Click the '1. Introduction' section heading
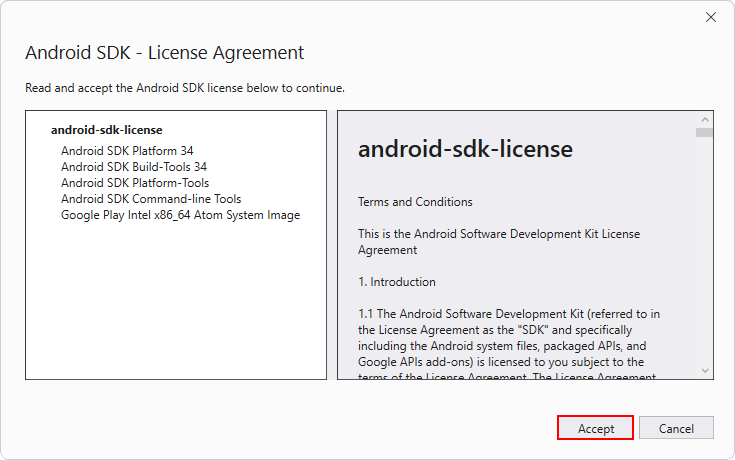Viewport: 735px width, 460px height. pyautogui.click(x=397, y=281)
